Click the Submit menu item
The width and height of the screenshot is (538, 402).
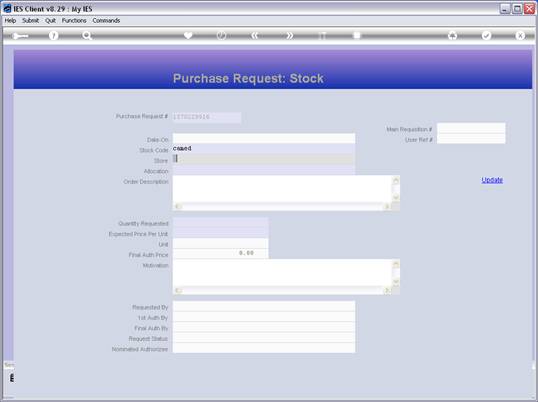click(31, 21)
